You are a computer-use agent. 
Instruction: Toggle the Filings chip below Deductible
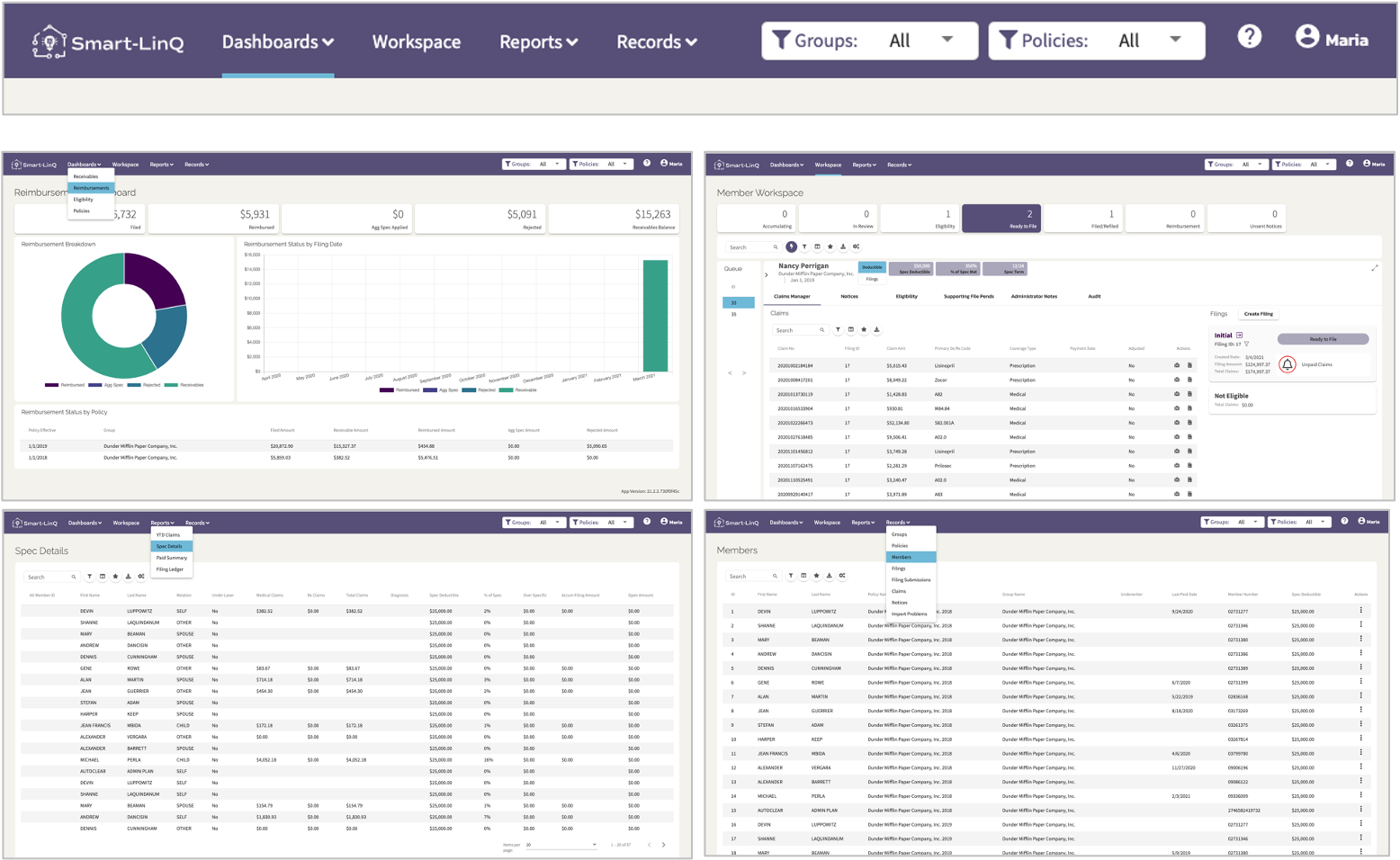pos(872,279)
